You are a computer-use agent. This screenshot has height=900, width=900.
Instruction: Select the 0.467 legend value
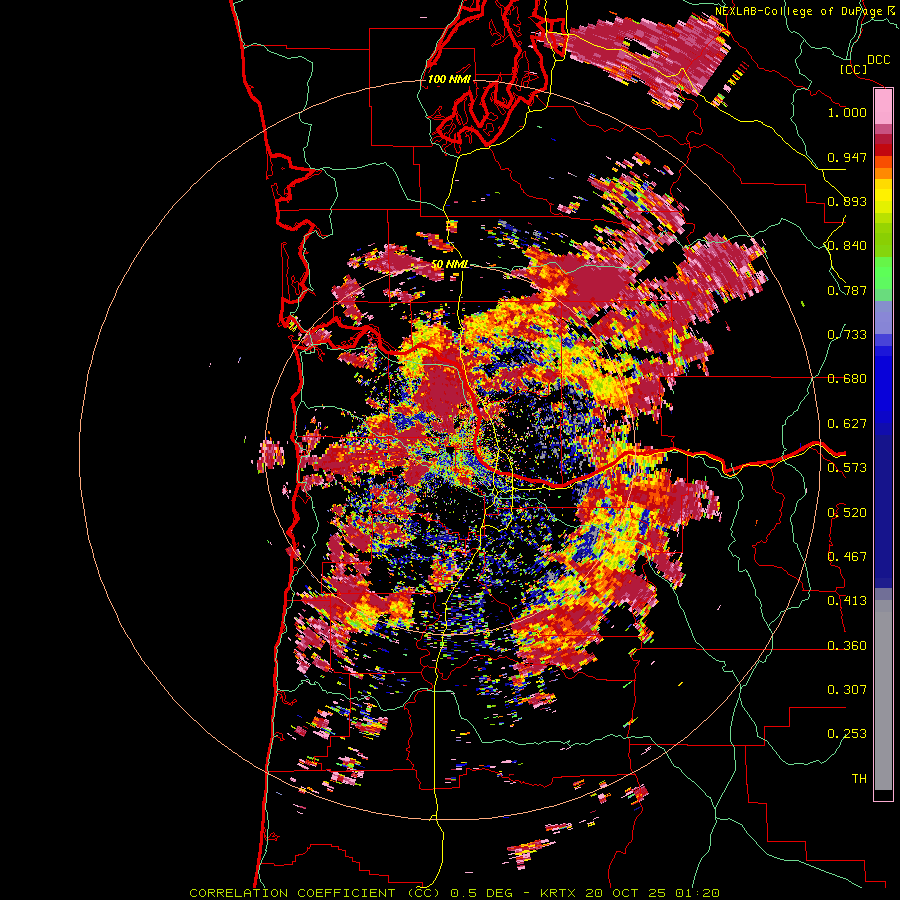[x=847, y=557]
